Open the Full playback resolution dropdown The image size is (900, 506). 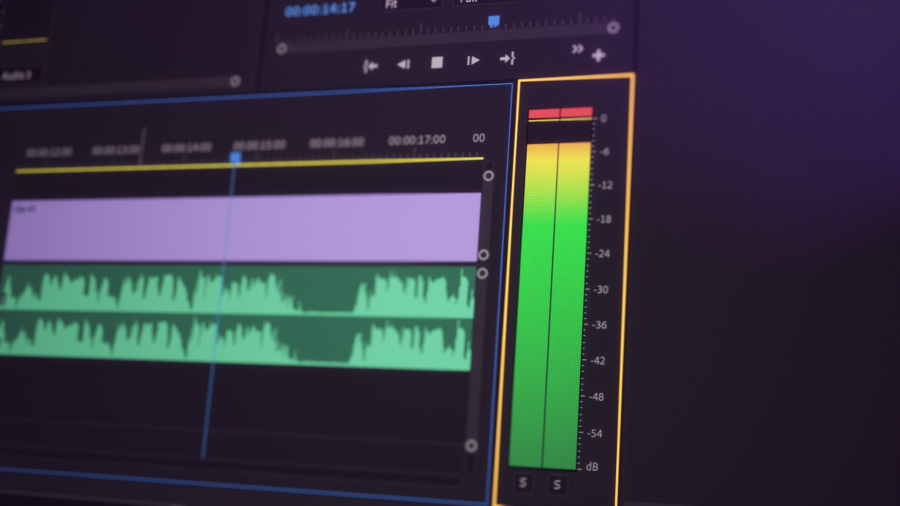485,2
